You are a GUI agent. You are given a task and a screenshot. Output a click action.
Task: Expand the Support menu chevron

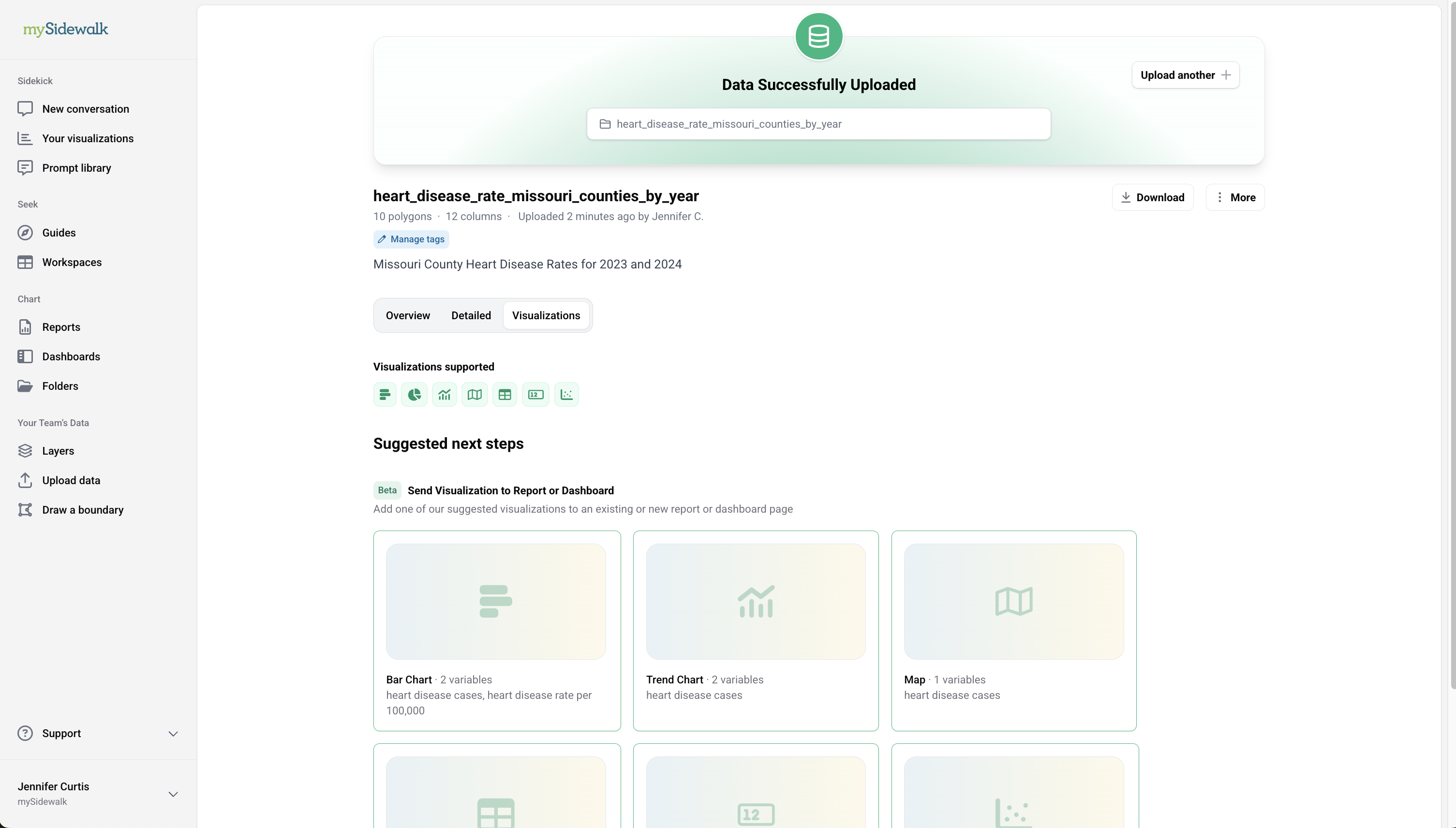point(174,734)
